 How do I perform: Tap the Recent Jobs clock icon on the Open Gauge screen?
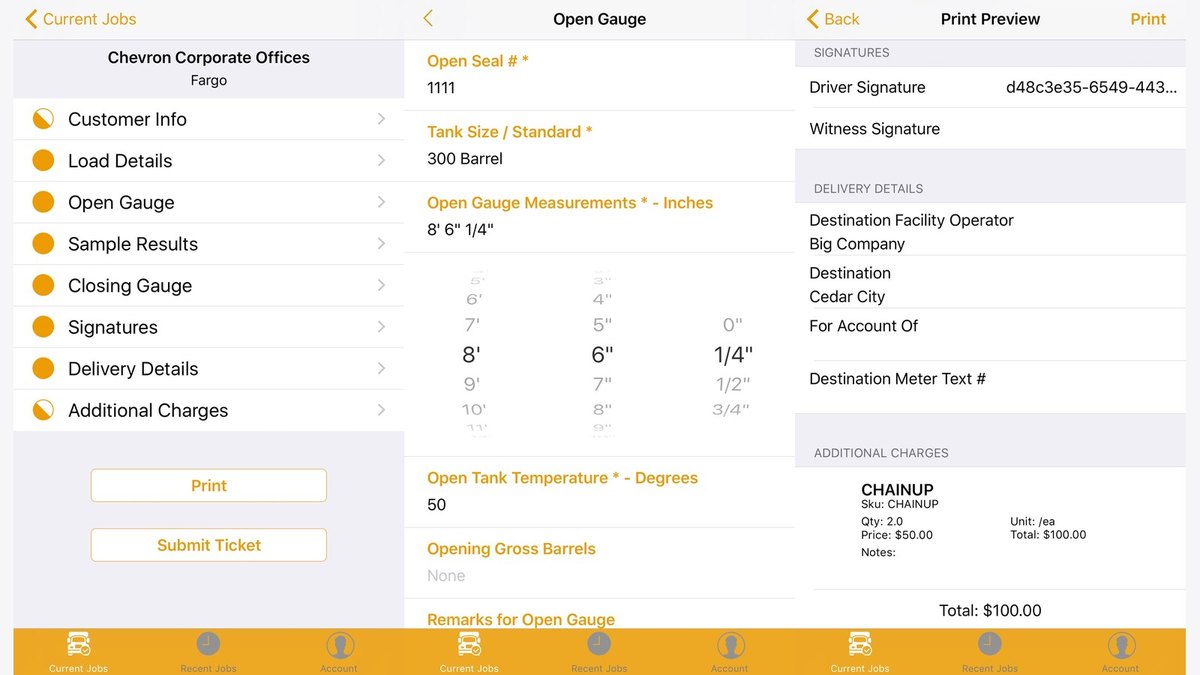pos(599,644)
